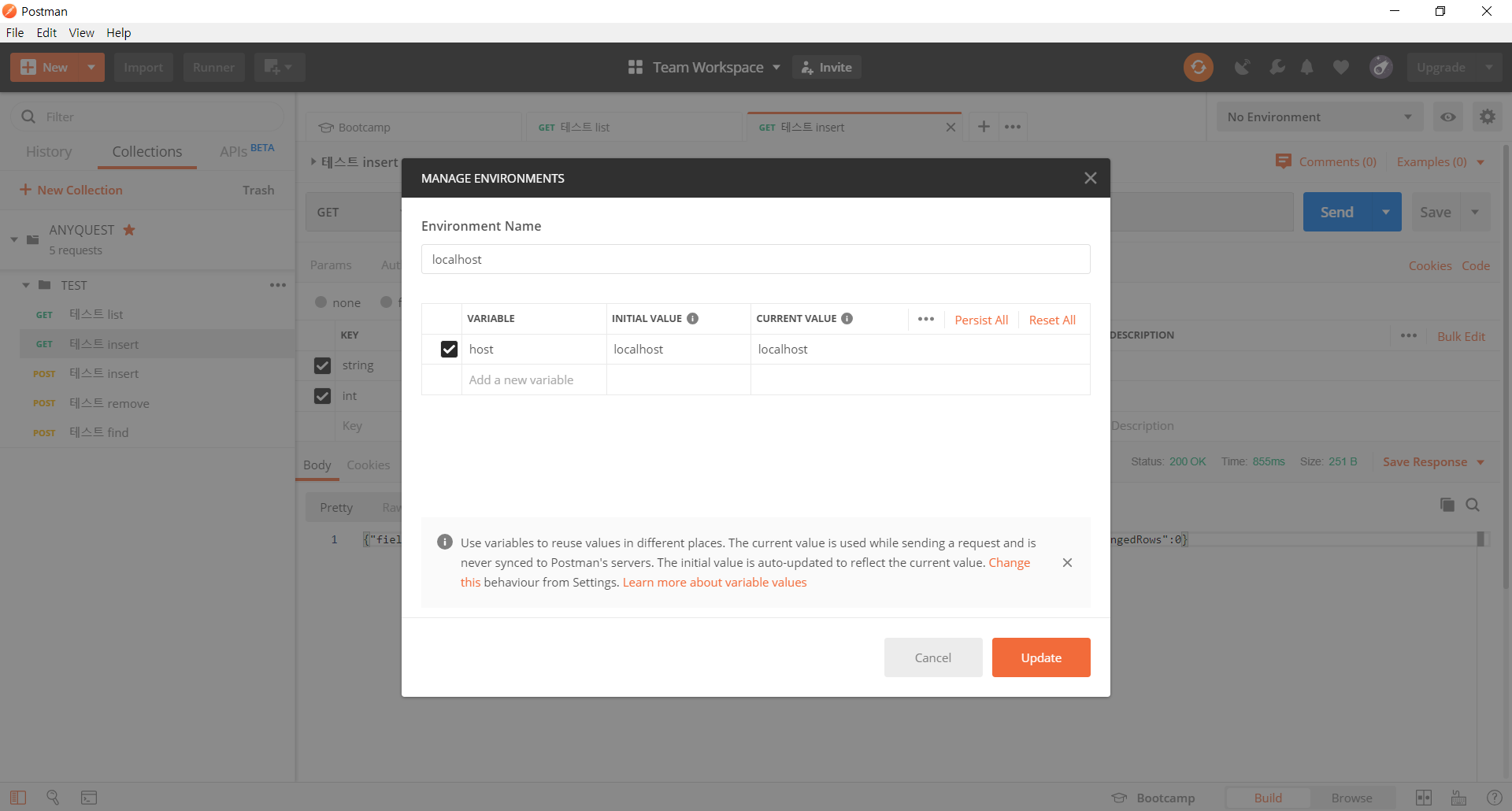
Task: Open Examples (0) dropdown
Action: pyautogui.click(x=1440, y=161)
